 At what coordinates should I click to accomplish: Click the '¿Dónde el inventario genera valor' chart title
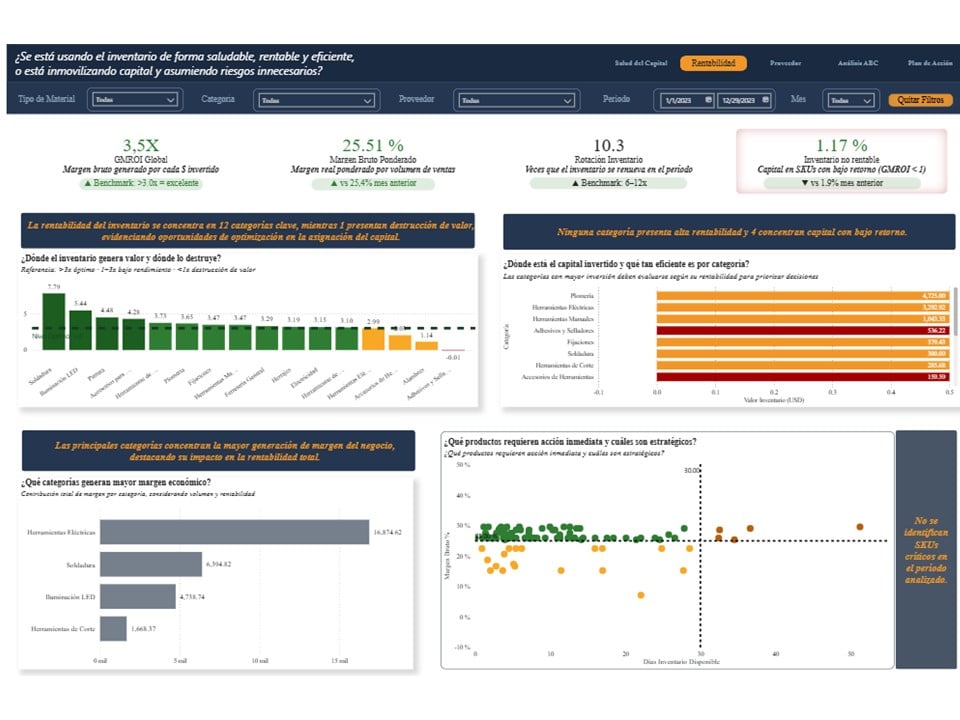pos(121,258)
